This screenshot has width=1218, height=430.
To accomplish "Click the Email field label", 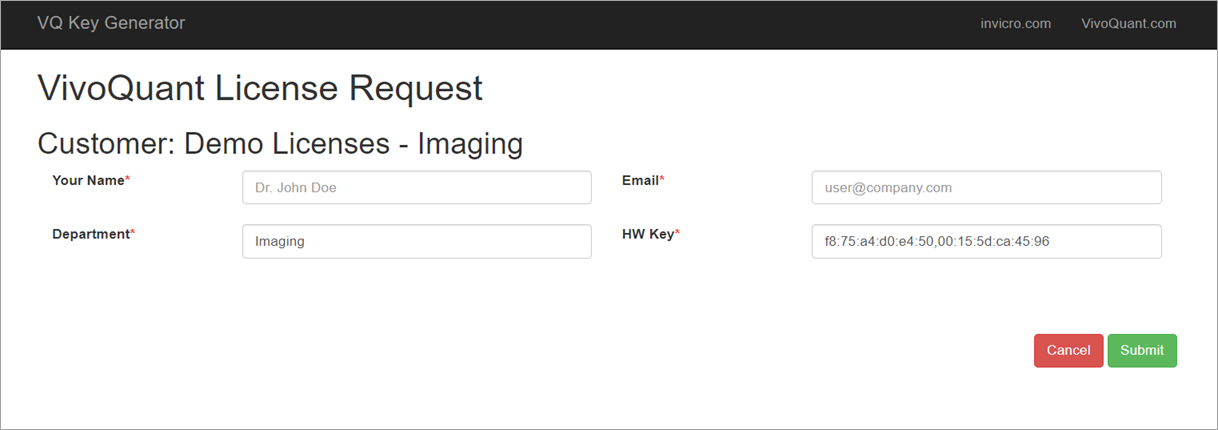I will (640, 181).
